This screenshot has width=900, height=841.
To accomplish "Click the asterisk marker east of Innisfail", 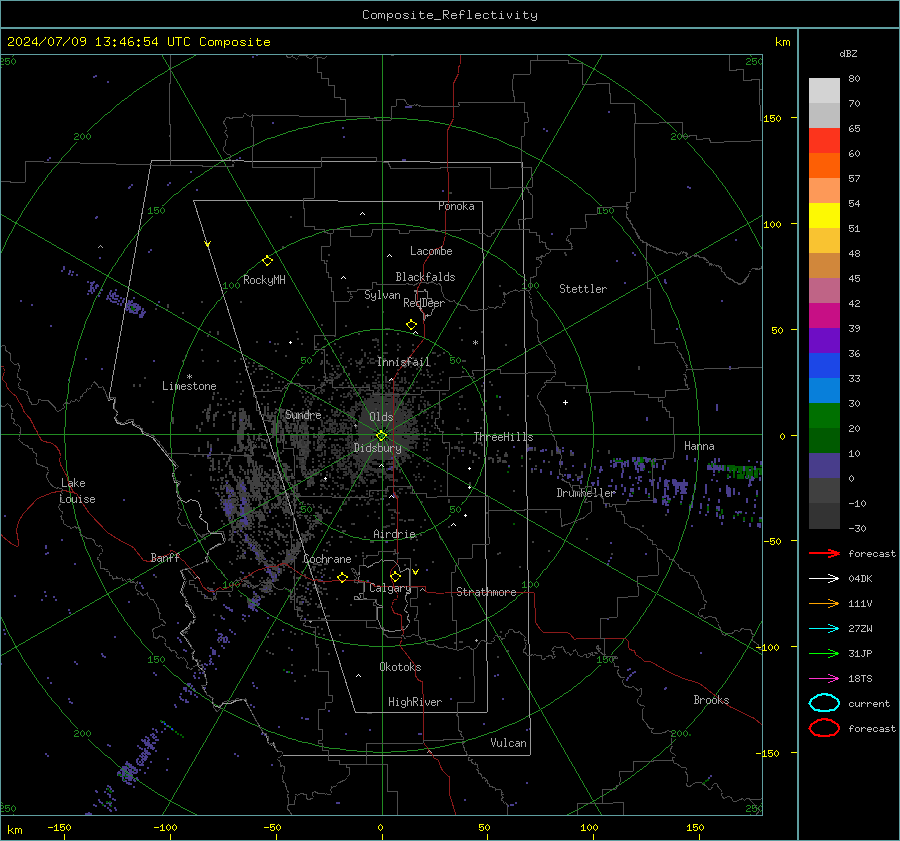I will (x=476, y=343).
